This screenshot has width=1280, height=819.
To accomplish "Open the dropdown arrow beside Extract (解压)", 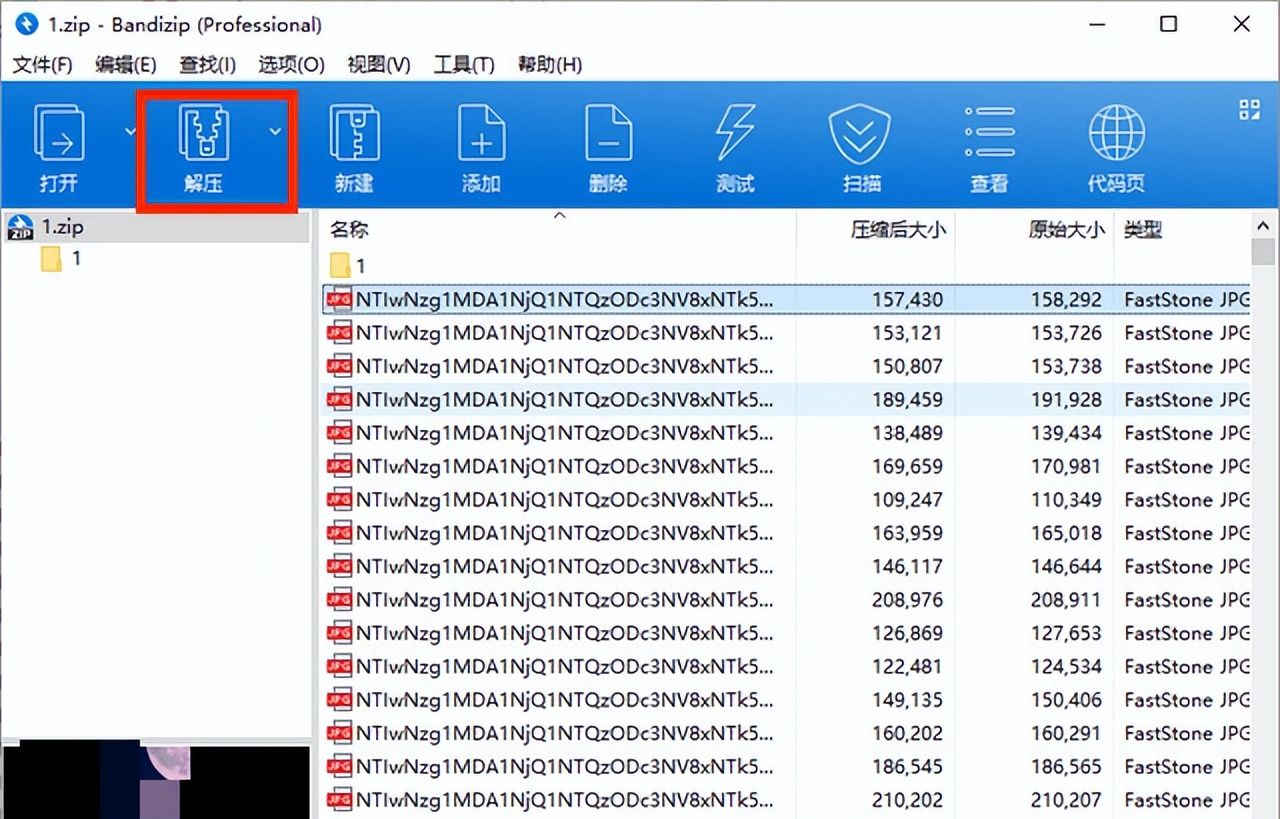I will pos(276,130).
